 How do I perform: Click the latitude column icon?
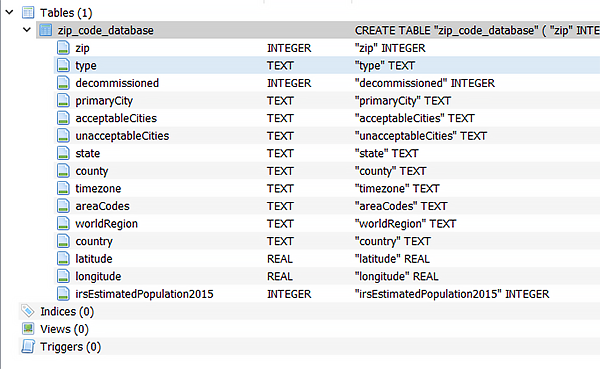point(63,259)
